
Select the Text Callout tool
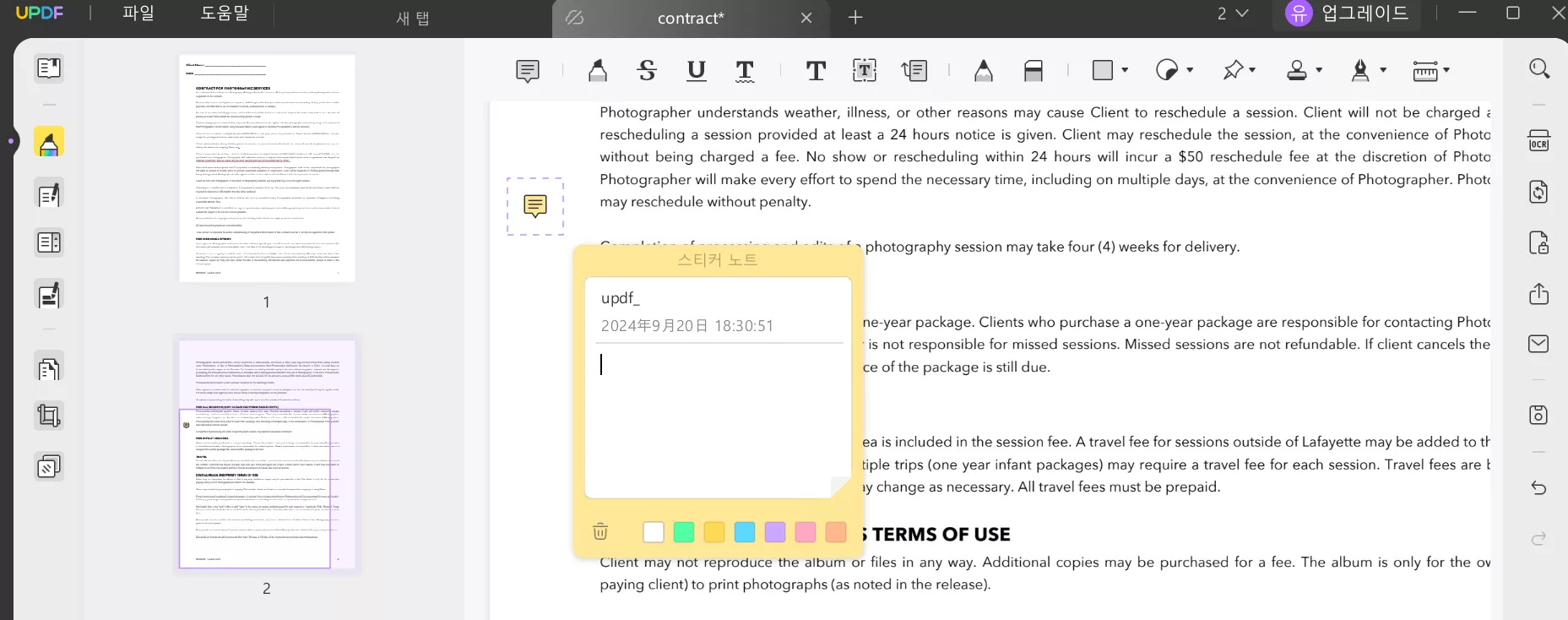pos(914,71)
